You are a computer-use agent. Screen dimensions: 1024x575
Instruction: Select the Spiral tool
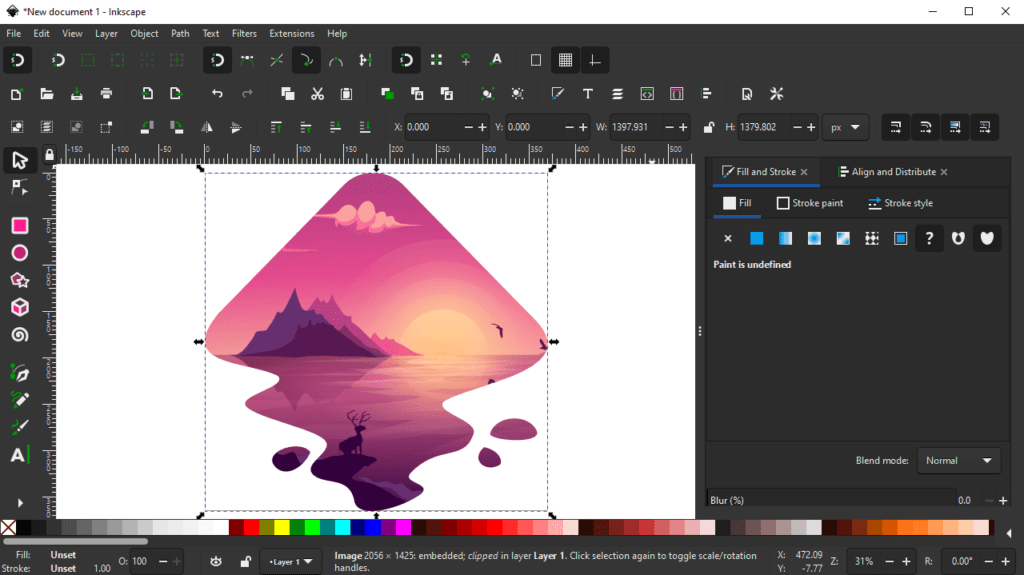pos(20,335)
